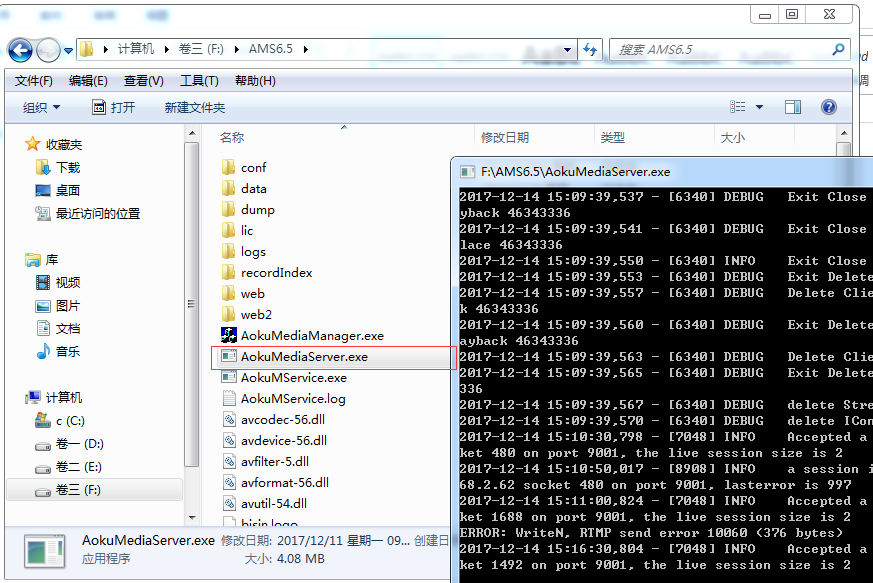The height and width of the screenshot is (583, 873).
Task: Select AokuMediaManager.exe application icon
Action: coord(229,335)
